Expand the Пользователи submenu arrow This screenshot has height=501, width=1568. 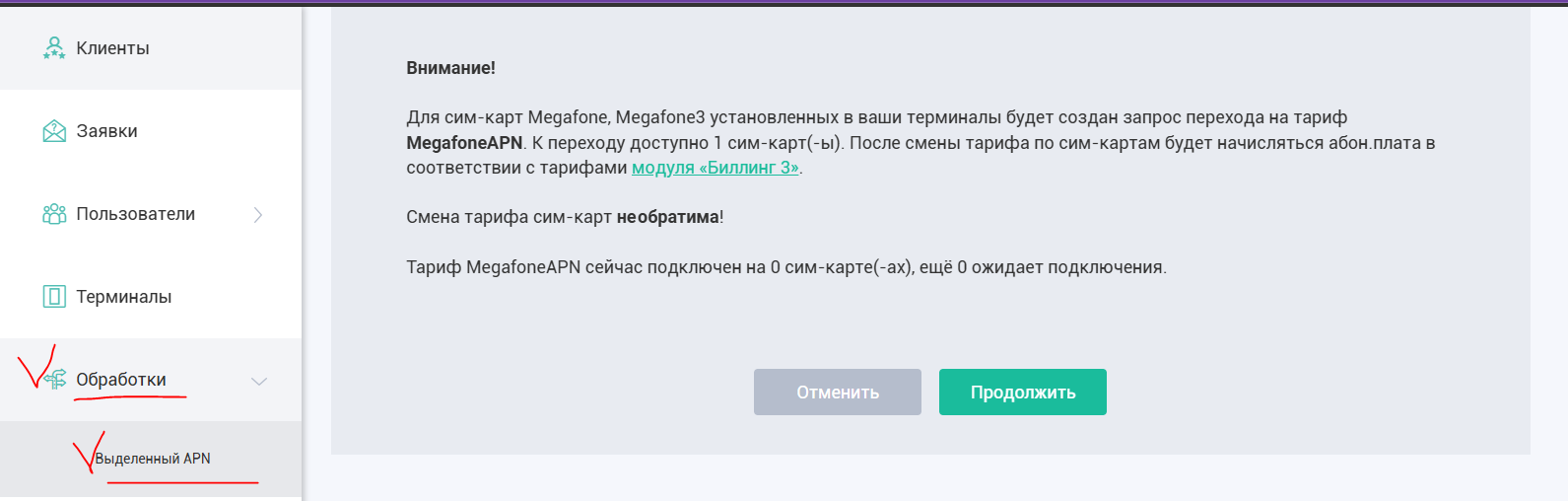[x=258, y=215]
